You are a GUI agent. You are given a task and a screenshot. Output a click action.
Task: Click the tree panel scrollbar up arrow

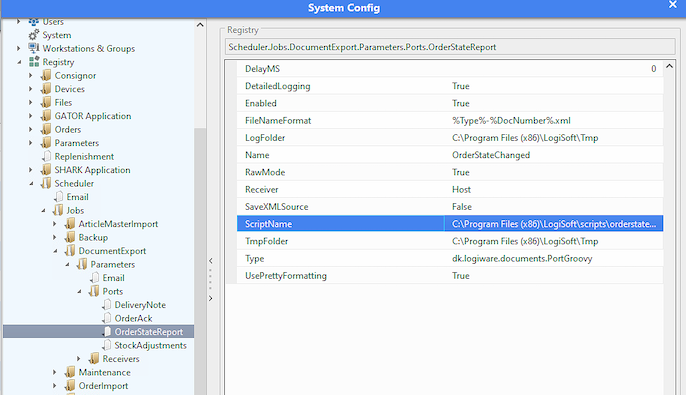tap(200, 25)
